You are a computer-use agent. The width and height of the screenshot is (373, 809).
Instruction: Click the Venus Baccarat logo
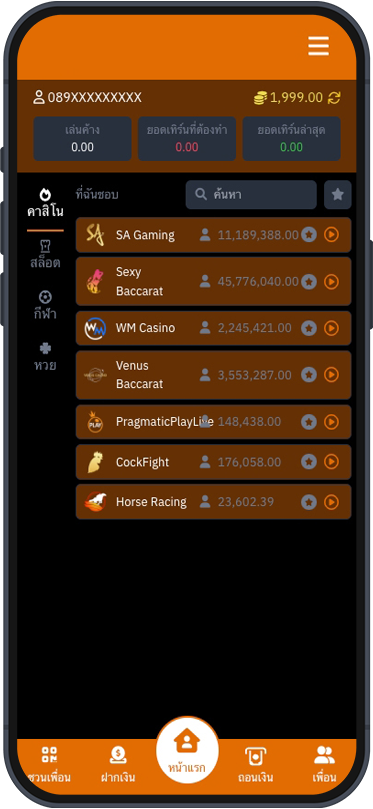coord(95,375)
